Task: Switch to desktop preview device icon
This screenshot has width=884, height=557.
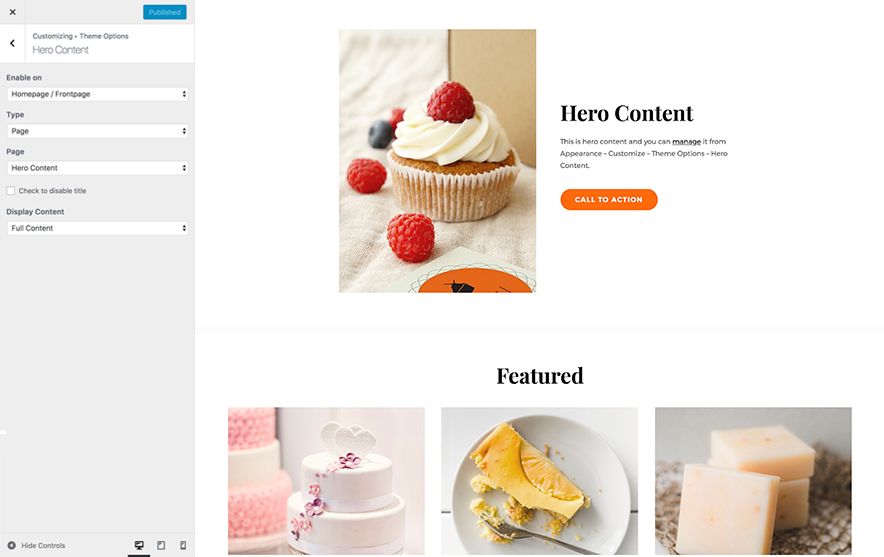Action: [x=139, y=545]
